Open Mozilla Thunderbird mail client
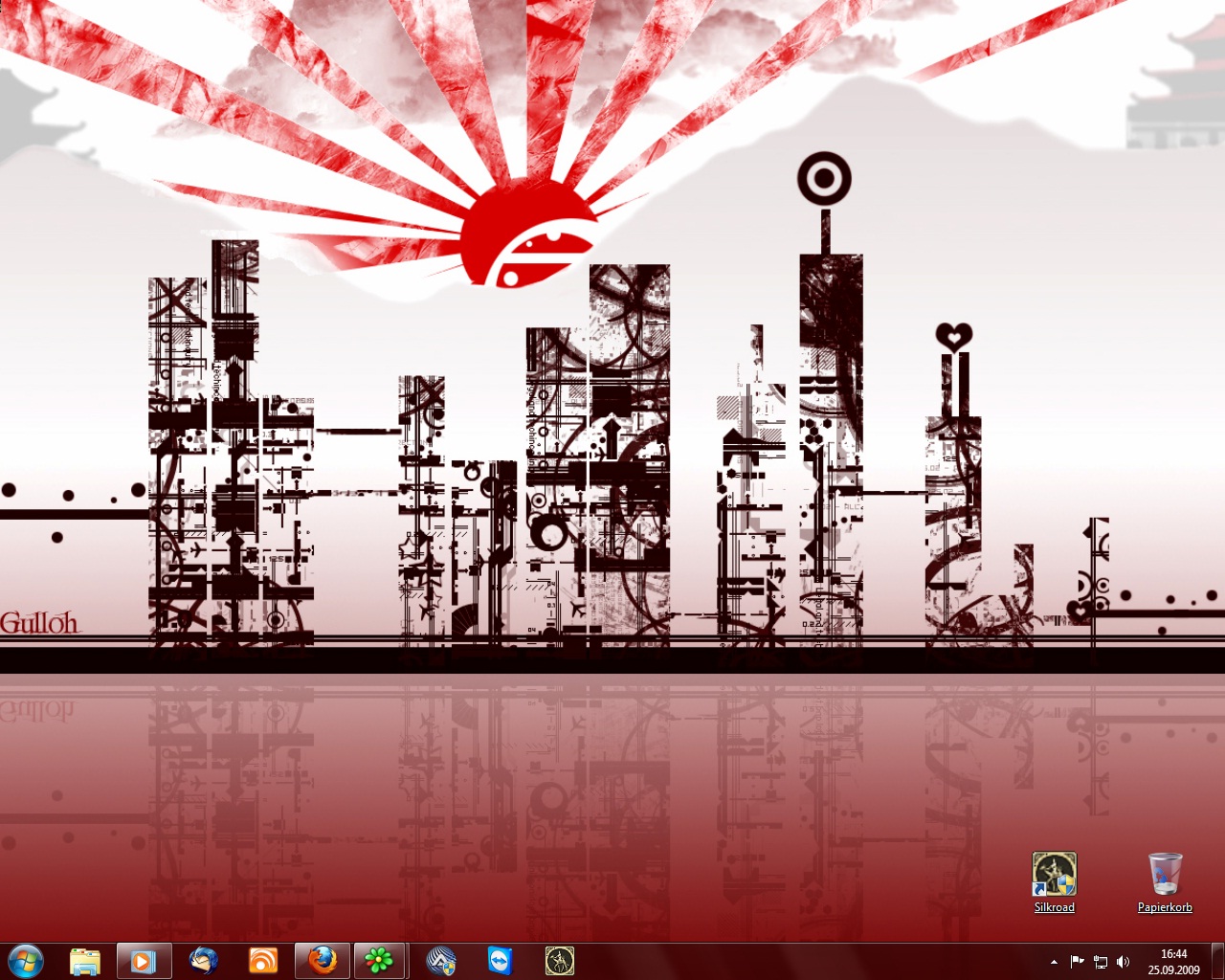Image resolution: width=1225 pixels, height=980 pixels. click(x=203, y=961)
